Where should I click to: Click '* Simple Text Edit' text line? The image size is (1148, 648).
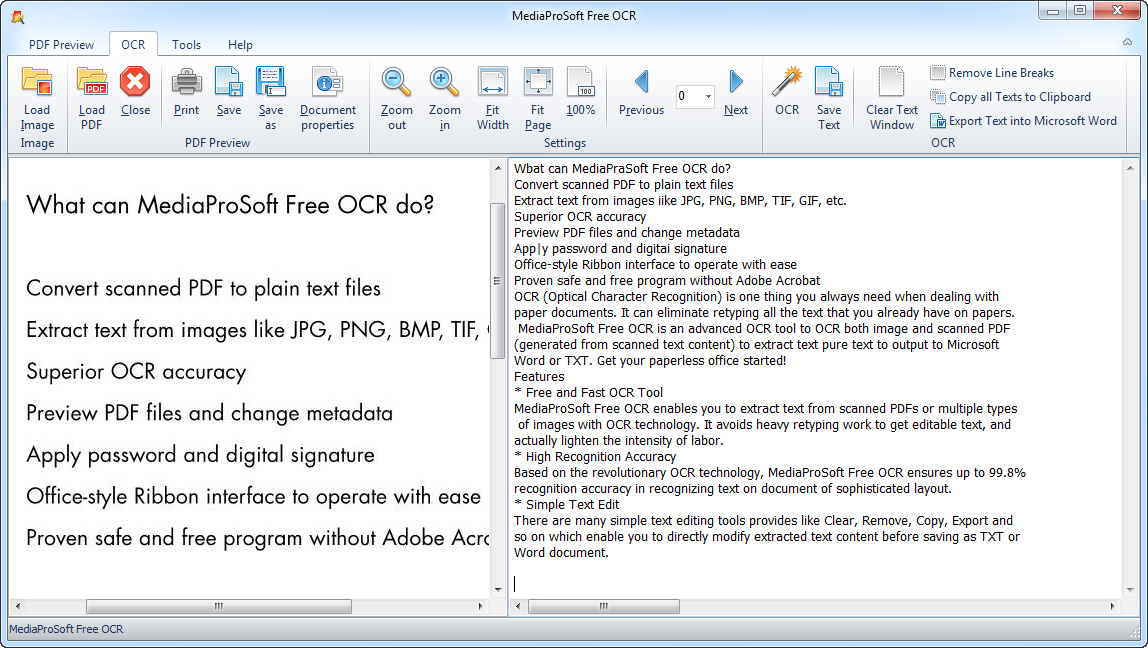pyautogui.click(x=567, y=504)
